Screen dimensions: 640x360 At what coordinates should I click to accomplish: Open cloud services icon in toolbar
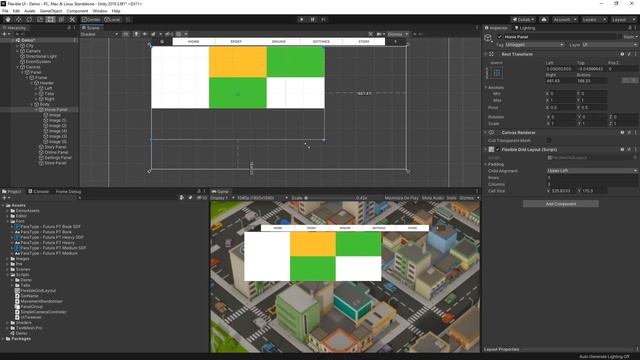click(x=544, y=19)
